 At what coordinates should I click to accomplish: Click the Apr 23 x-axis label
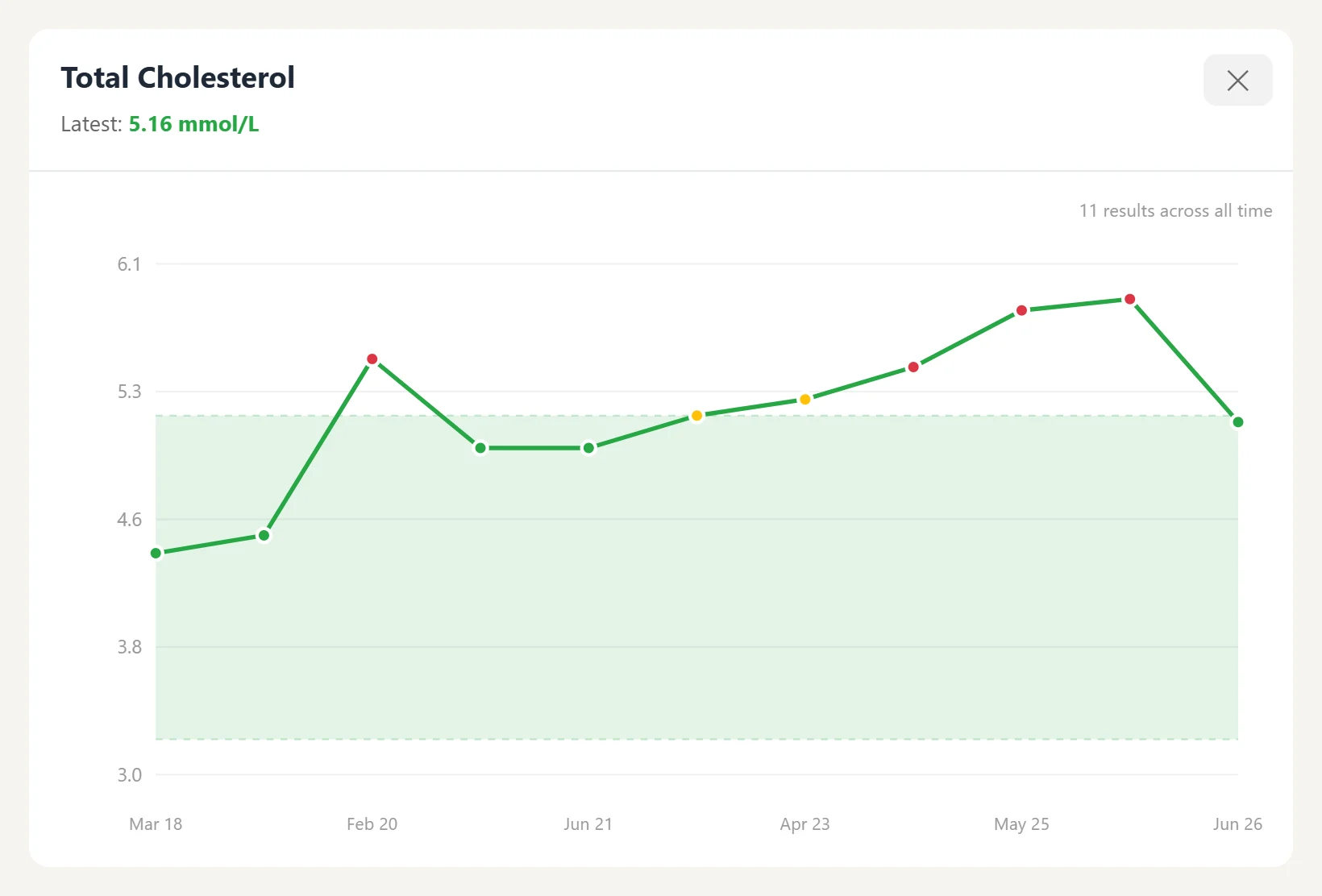click(804, 823)
